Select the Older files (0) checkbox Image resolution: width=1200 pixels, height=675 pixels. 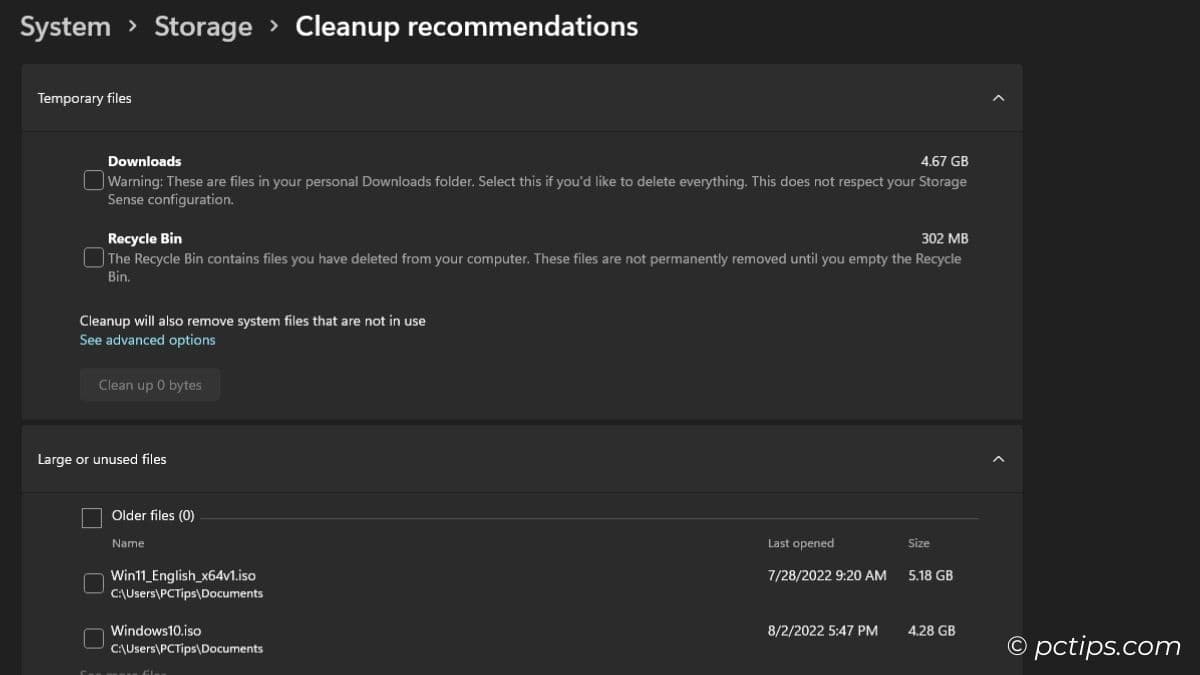point(91,517)
